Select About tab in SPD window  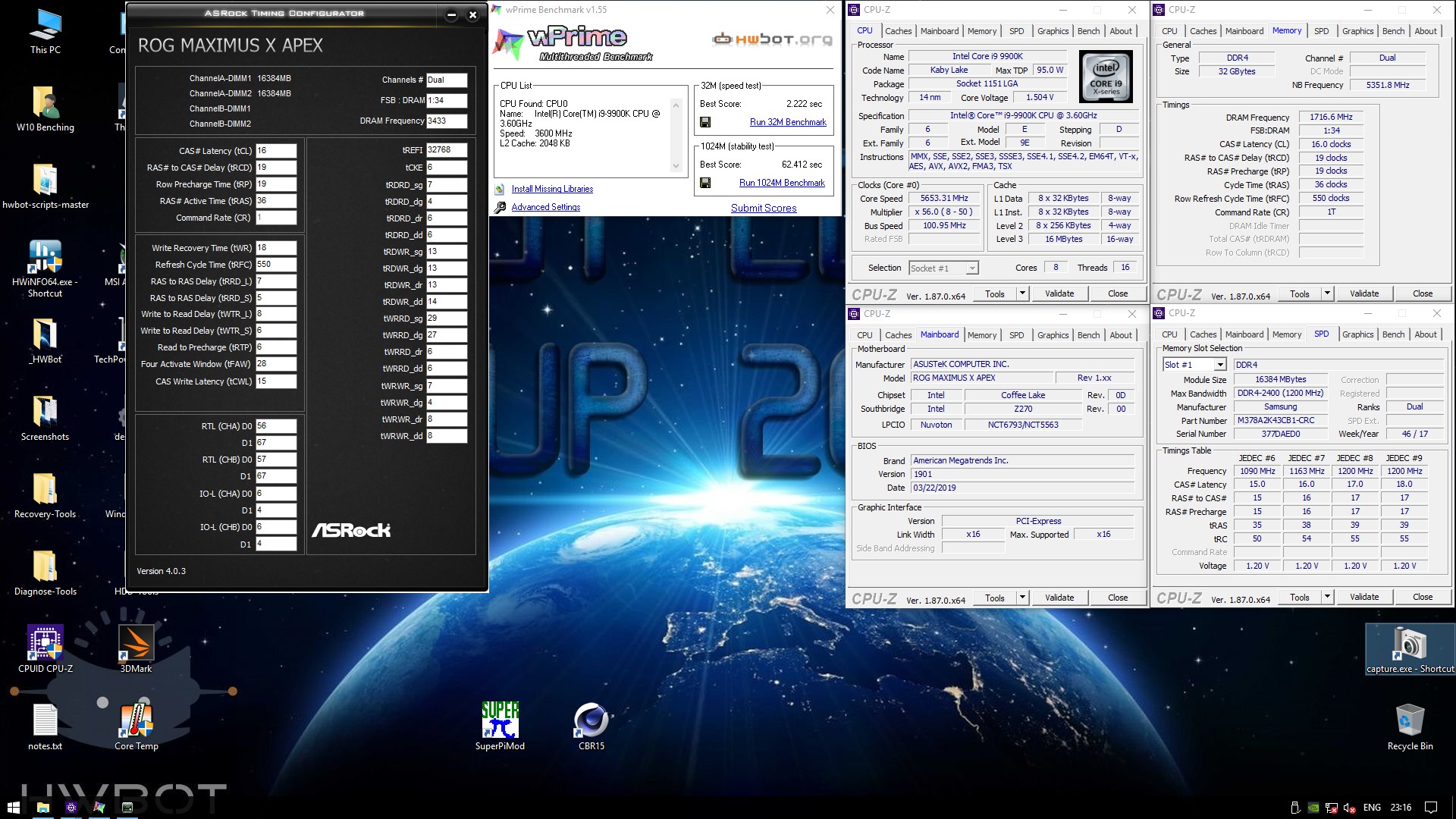(x=1426, y=334)
